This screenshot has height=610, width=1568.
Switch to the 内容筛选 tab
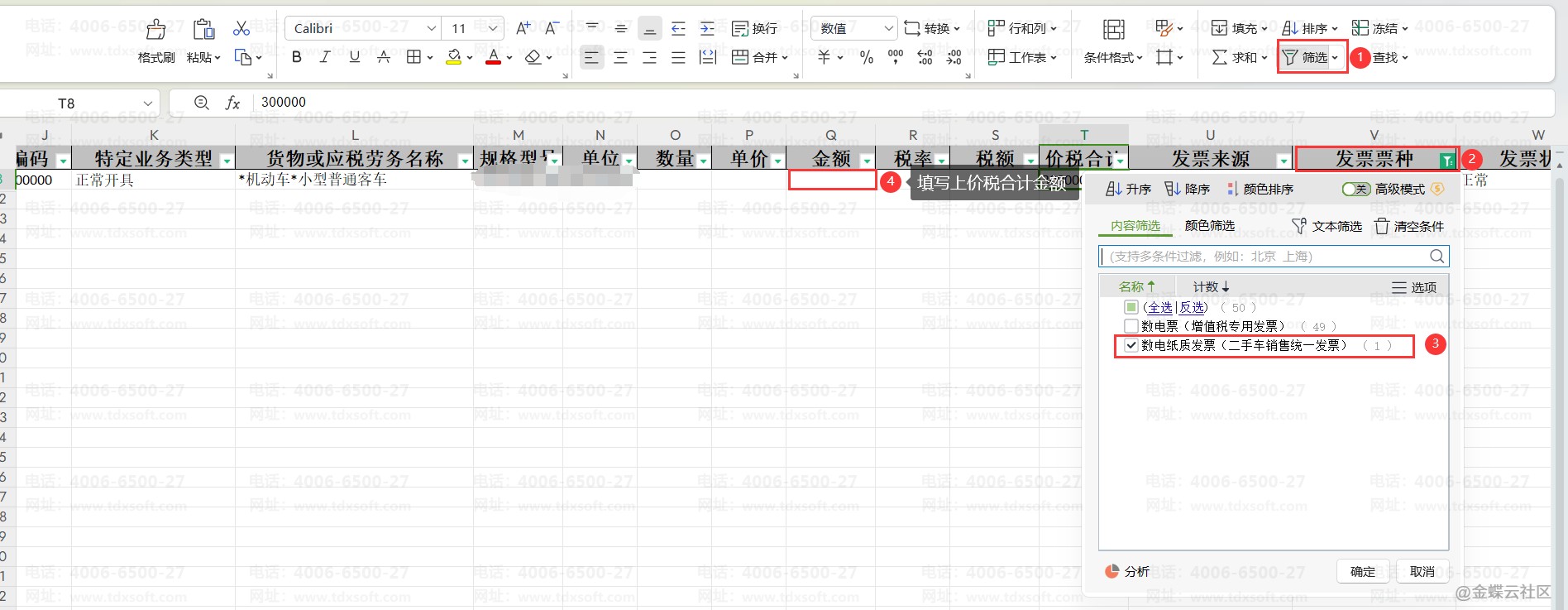click(1135, 226)
